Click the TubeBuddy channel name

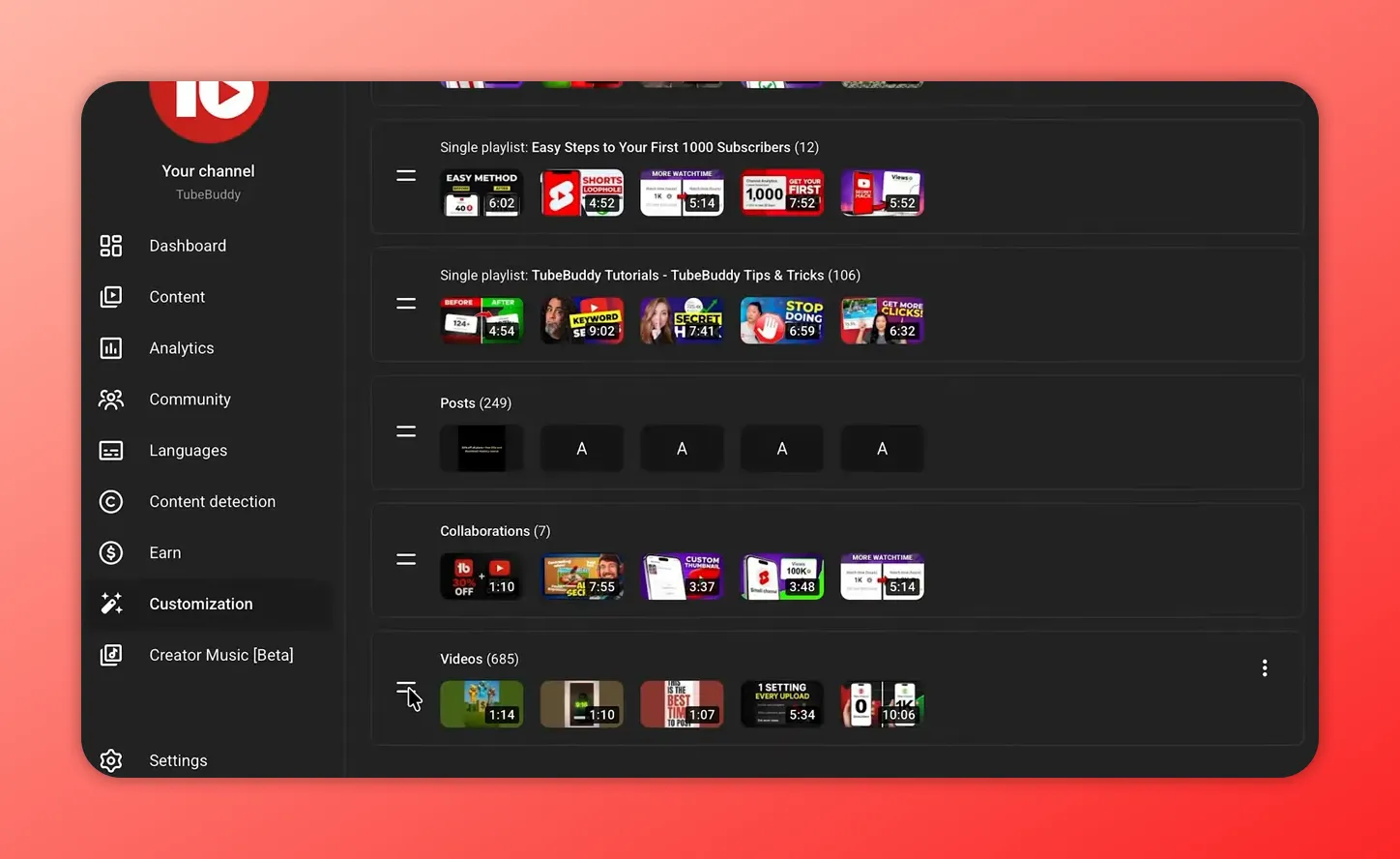click(x=208, y=194)
